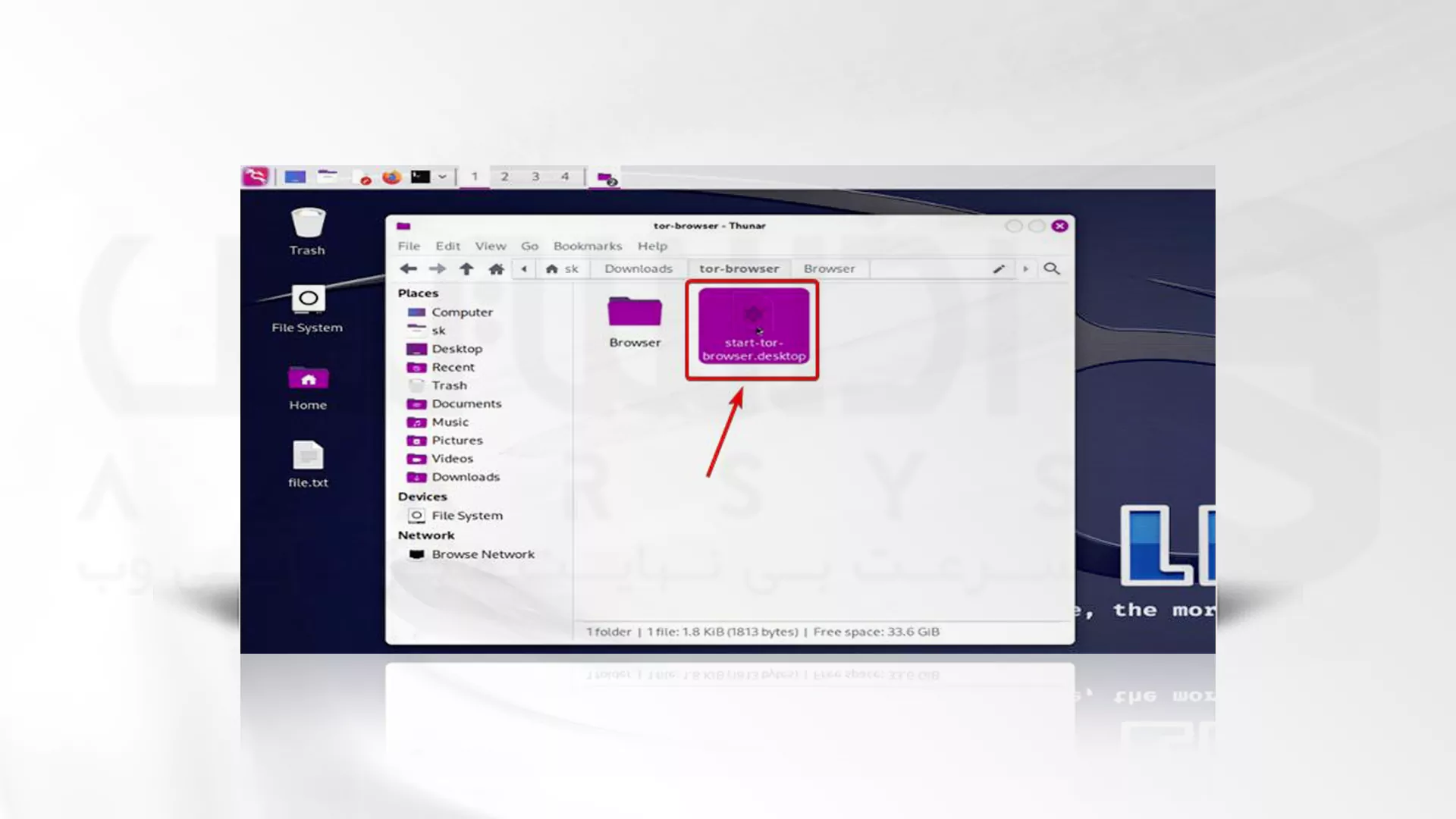Select the Browser folder icon
The height and width of the screenshot is (819, 1456).
tap(635, 322)
